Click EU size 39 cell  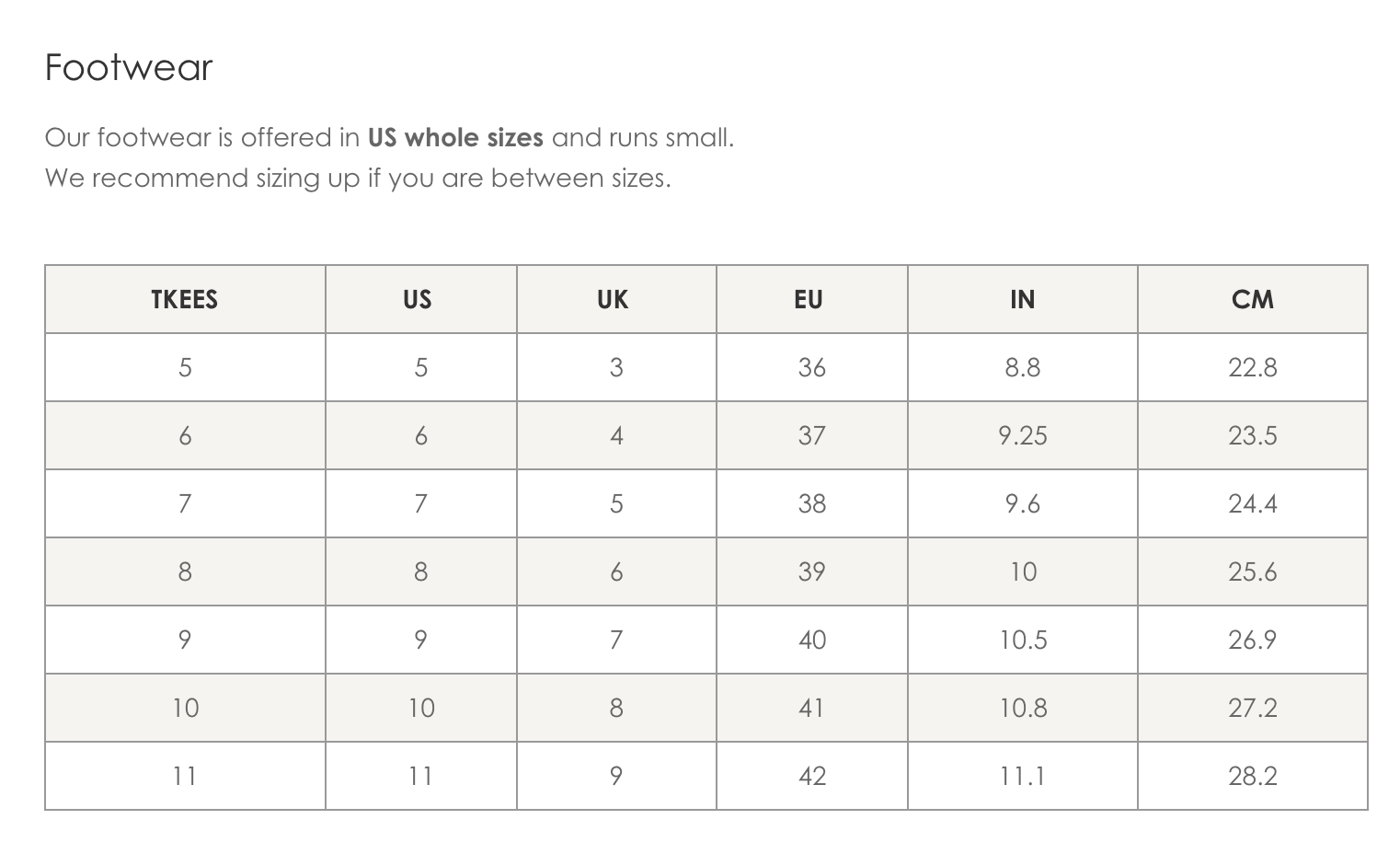(x=812, y=571)
